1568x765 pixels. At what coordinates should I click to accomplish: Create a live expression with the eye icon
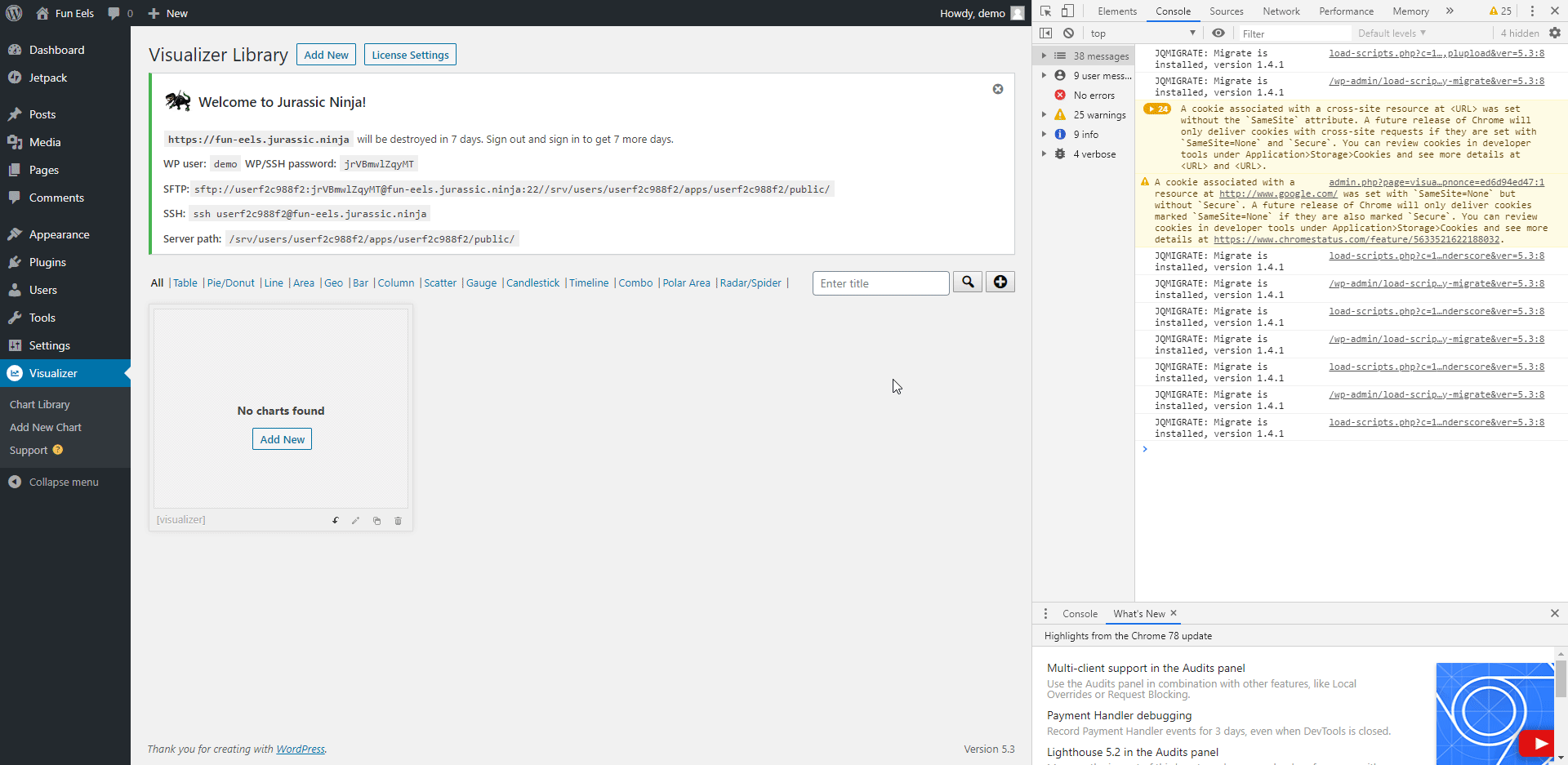point(1218,33)
